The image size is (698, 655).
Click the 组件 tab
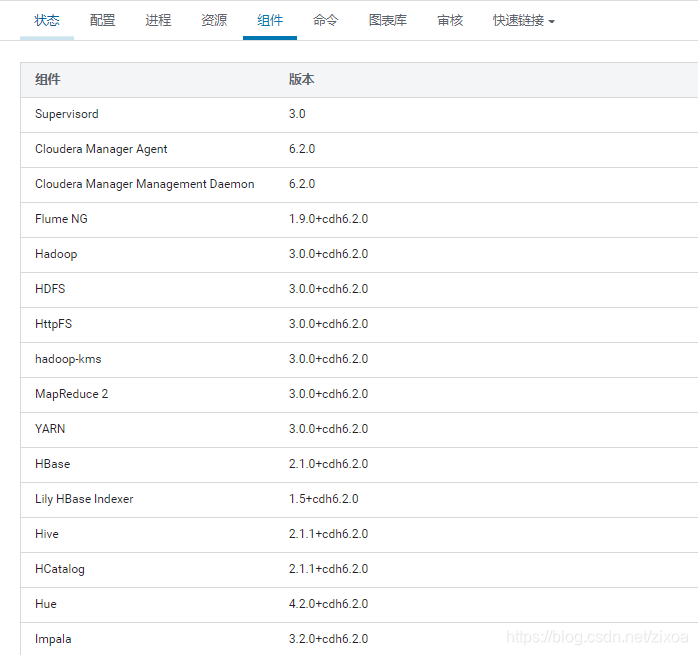[270, 20]
